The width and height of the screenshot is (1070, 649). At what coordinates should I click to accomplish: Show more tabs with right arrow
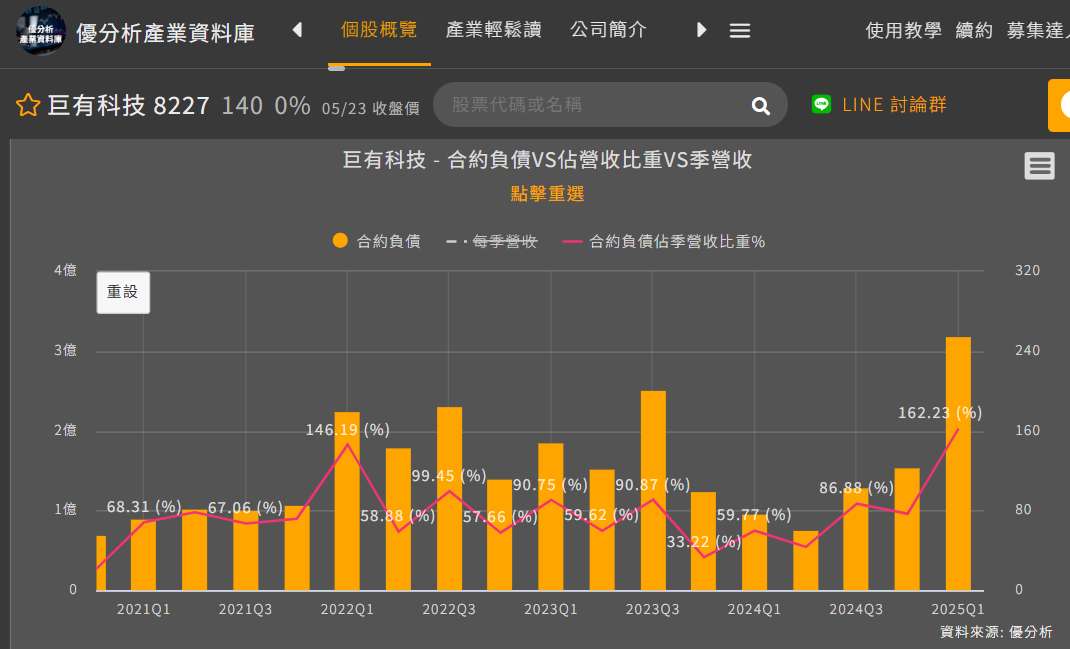[701, 30]
